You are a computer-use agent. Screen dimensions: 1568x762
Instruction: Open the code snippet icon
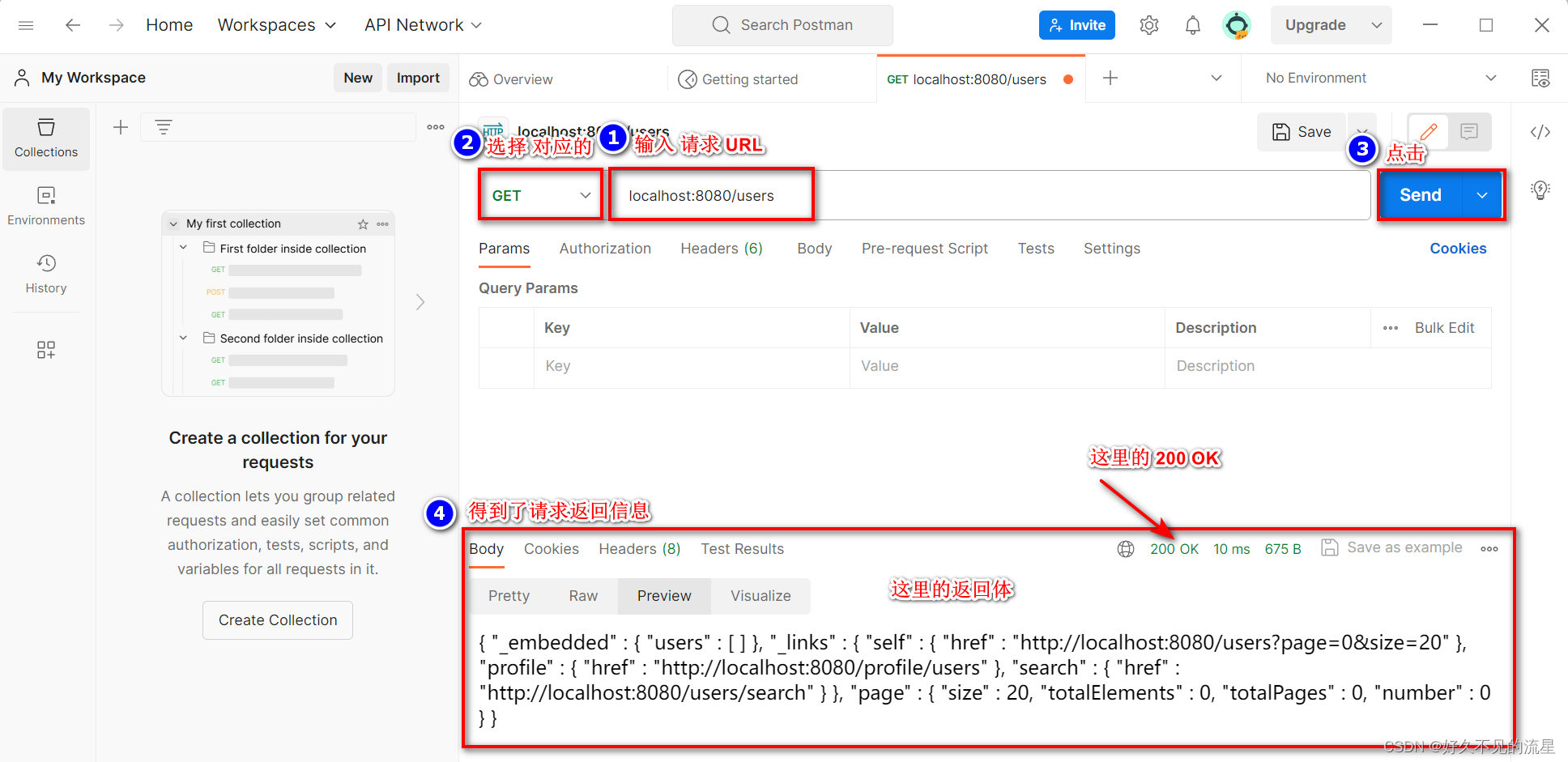[1540, 132]
